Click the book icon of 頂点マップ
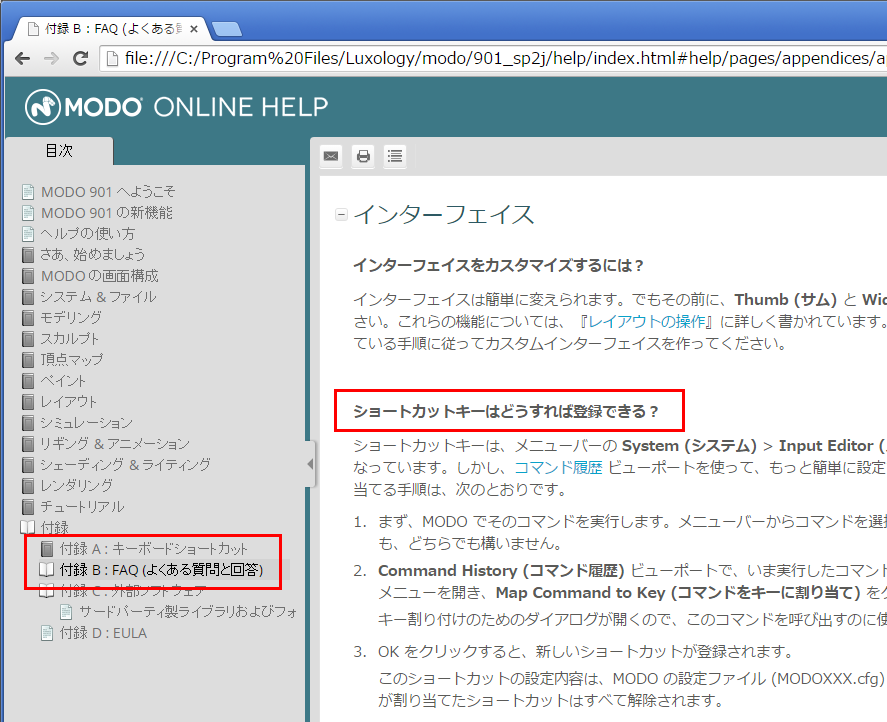 click(x=28, y=359)
